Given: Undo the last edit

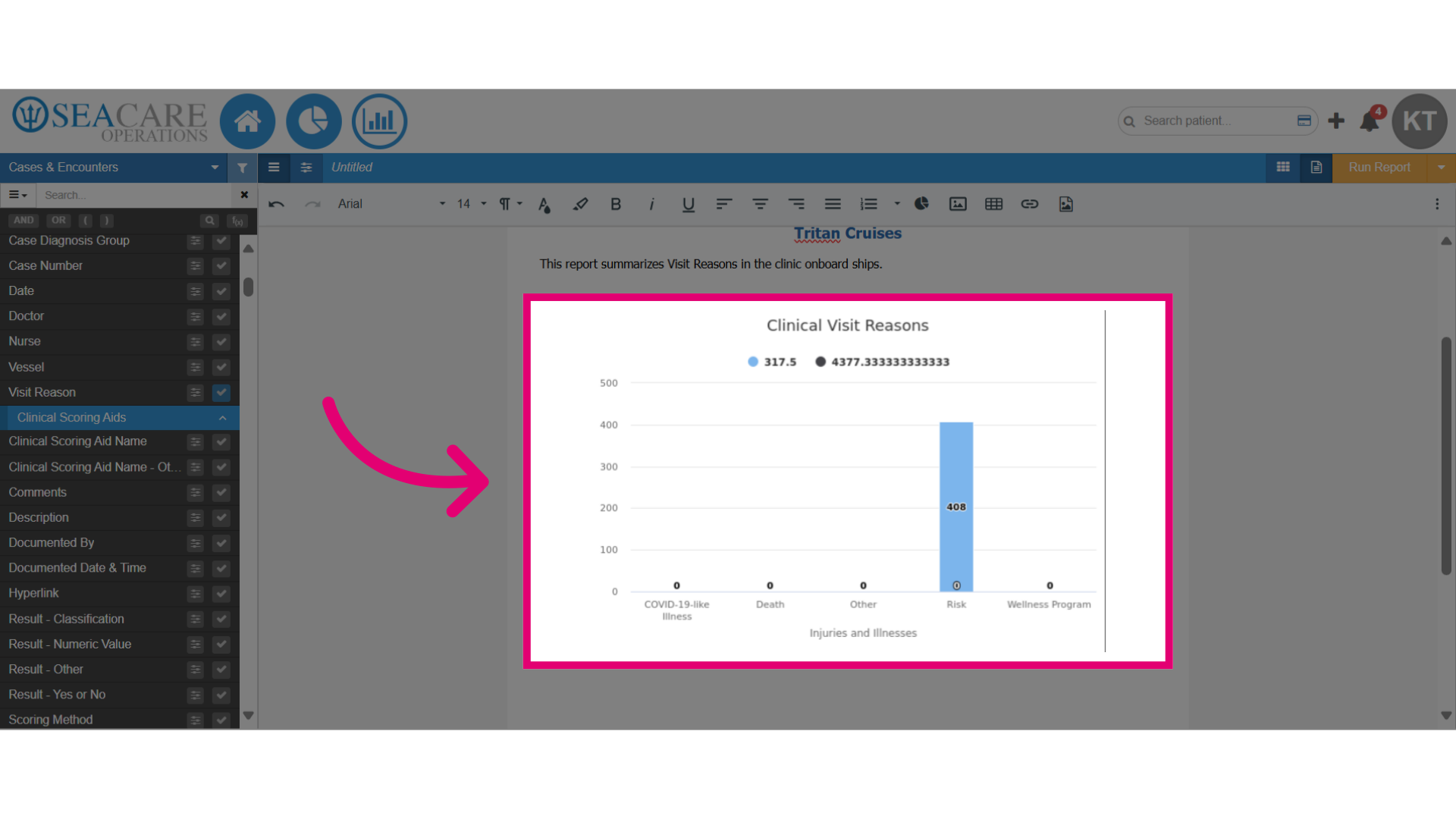Looking at the screenshot, I should [276, 204].
